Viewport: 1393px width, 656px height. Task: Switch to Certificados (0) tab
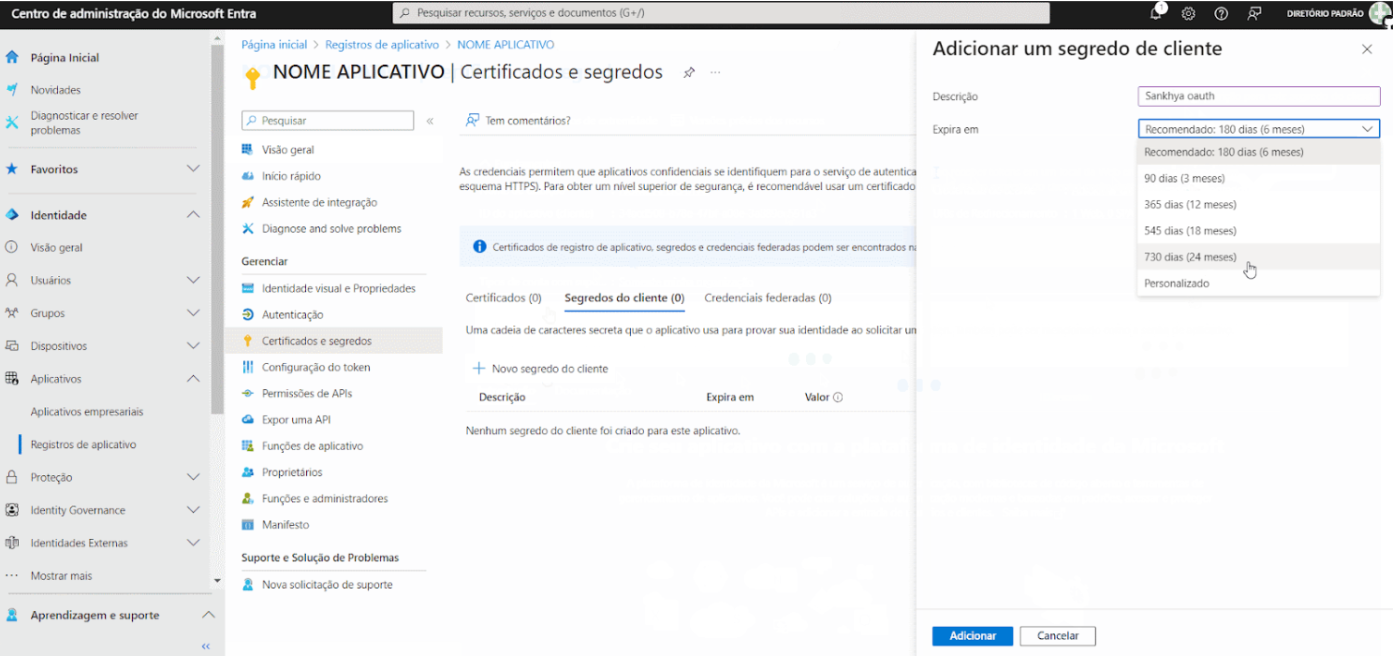click(x=504, y=298)
